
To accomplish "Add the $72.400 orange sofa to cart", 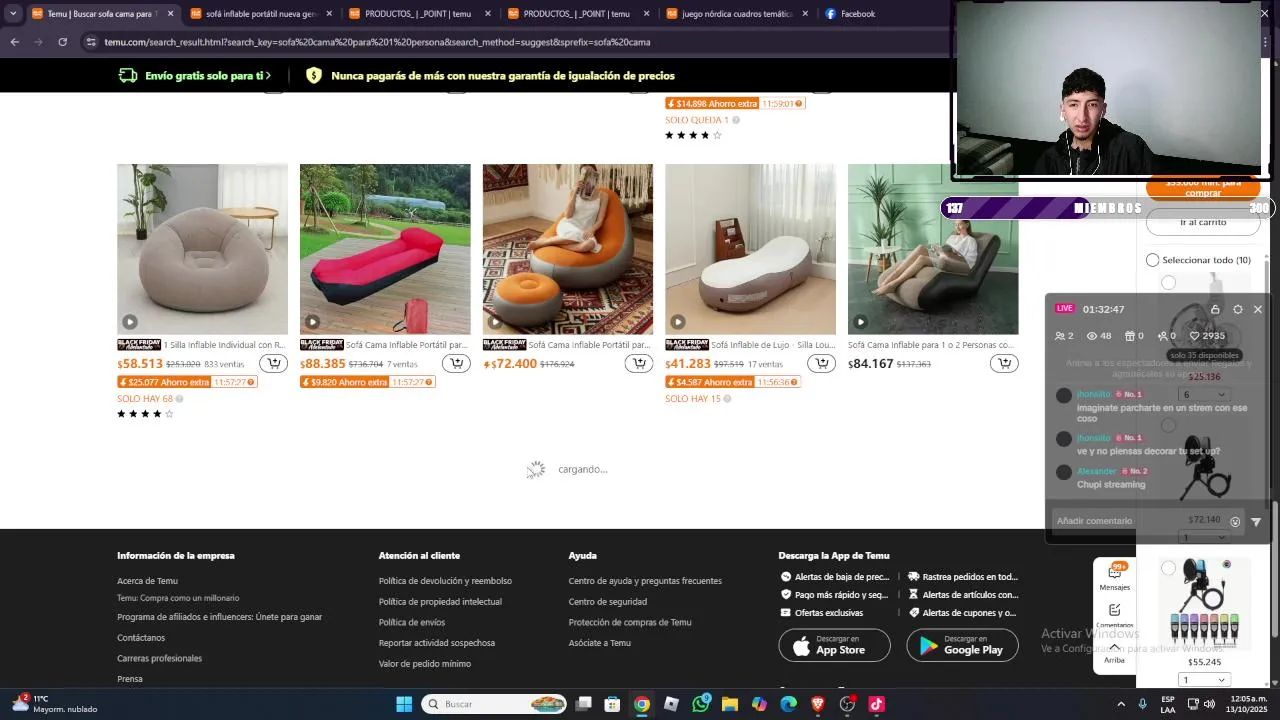I will [639, 363].
